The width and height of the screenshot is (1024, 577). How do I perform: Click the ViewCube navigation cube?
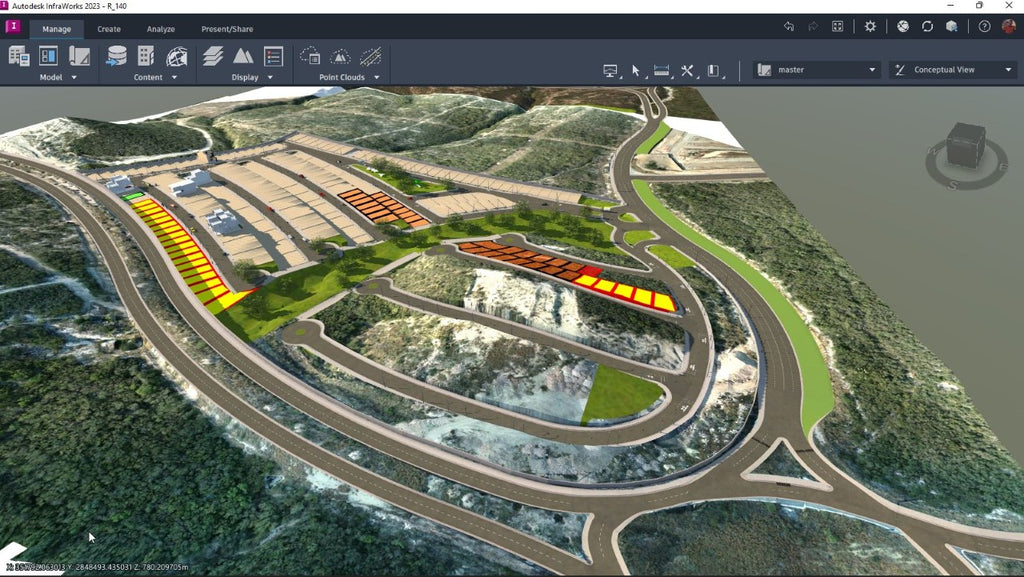click(965, 146)
